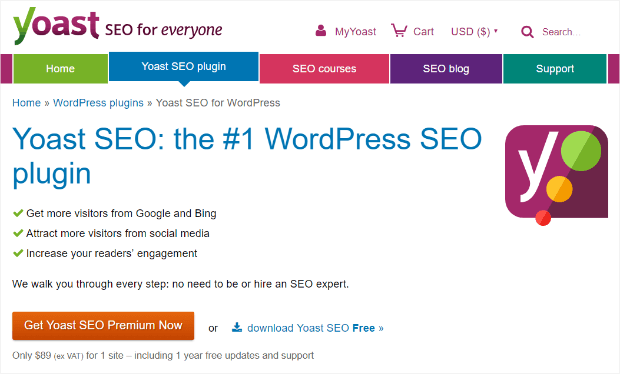Expand the USD ($) currency dropdown
Viewport: 620px width, 374px height.
click(474, 31)
